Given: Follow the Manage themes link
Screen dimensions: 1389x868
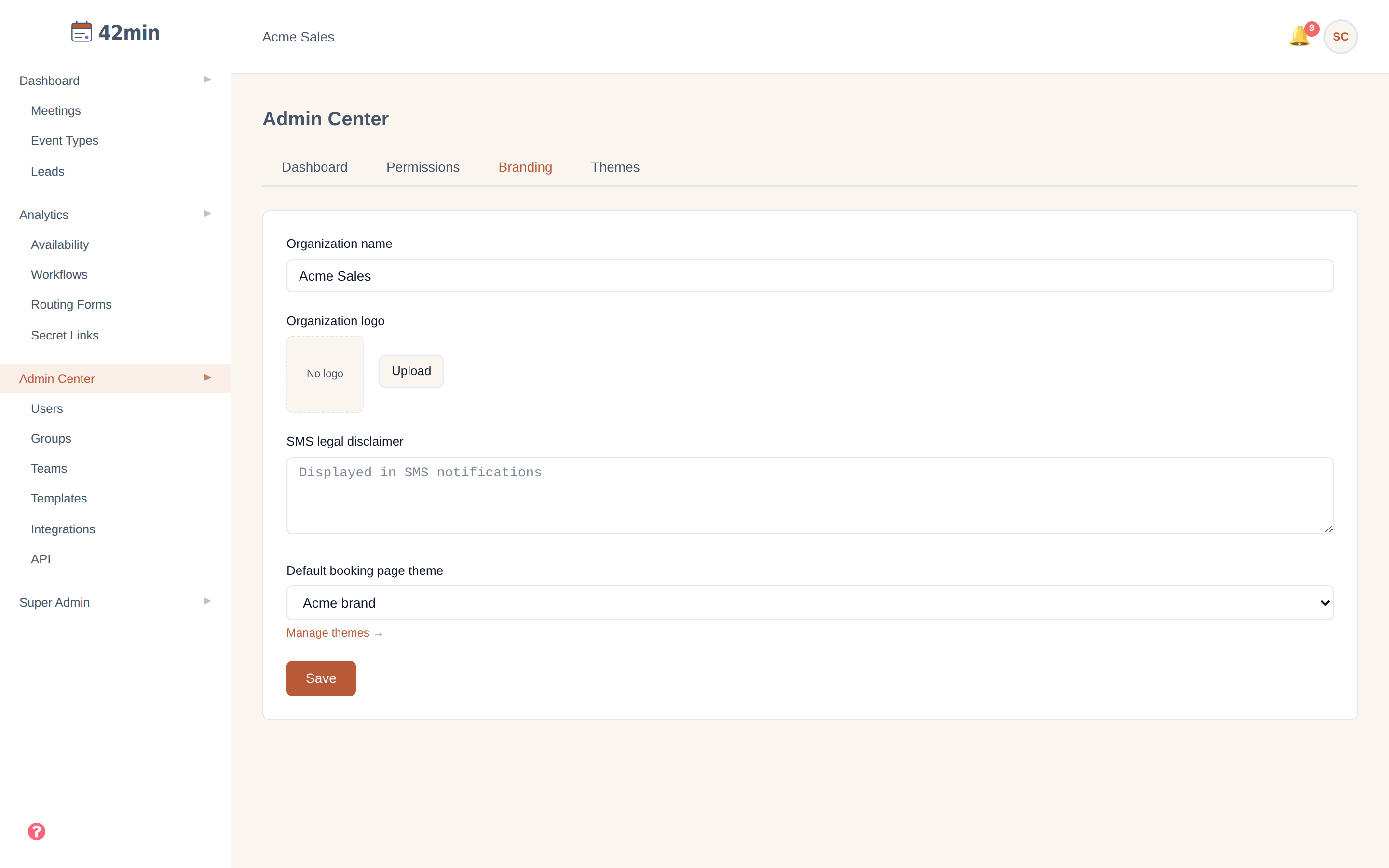Looking at the screenshot, I should click(x=335, y=633).
